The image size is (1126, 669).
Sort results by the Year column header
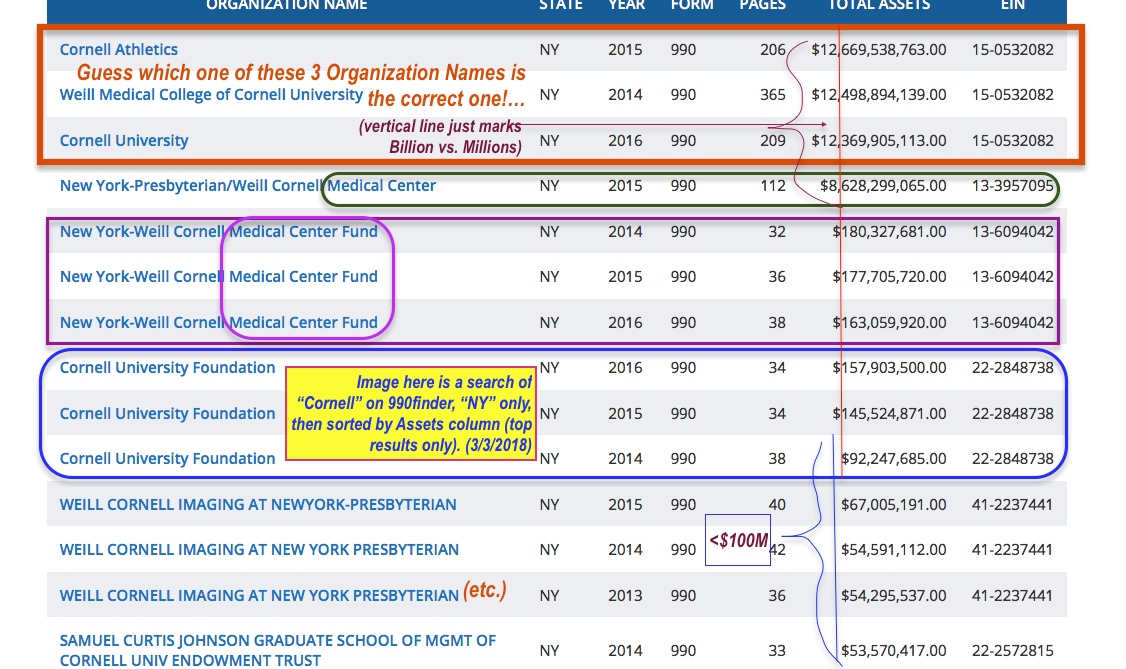pos(627,5)
